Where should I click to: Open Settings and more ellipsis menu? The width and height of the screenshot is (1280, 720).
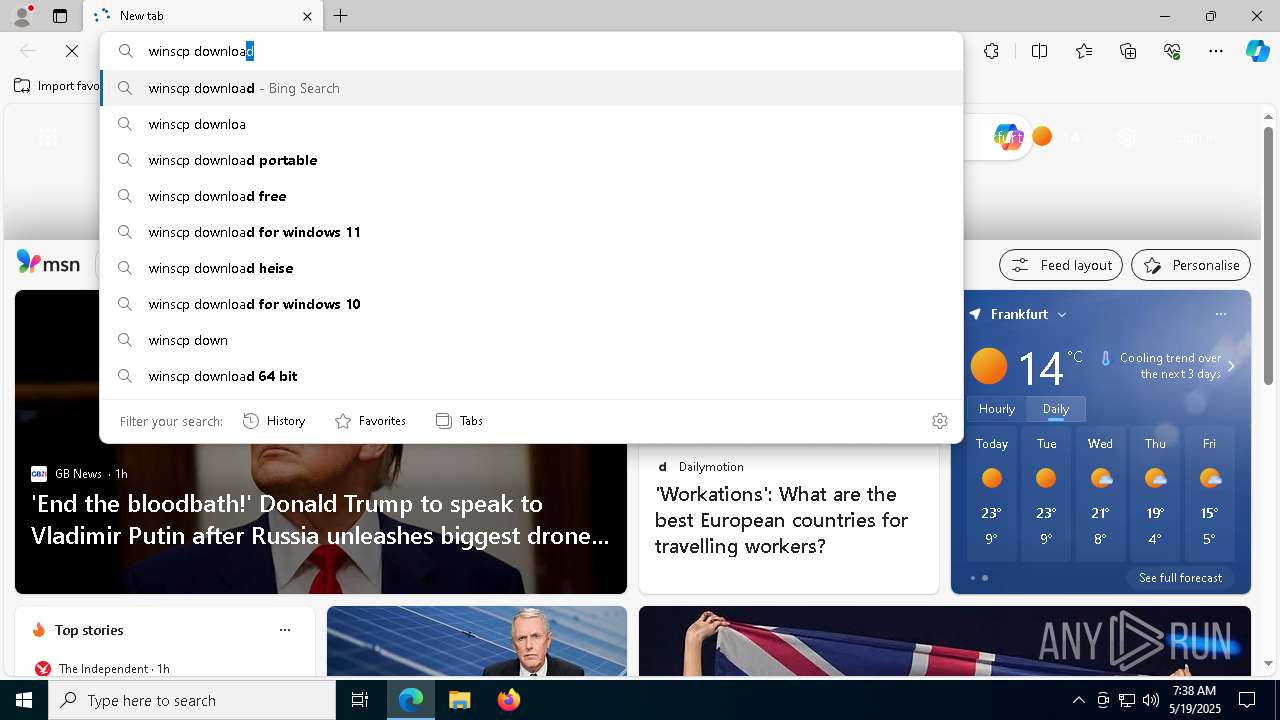1216,51
